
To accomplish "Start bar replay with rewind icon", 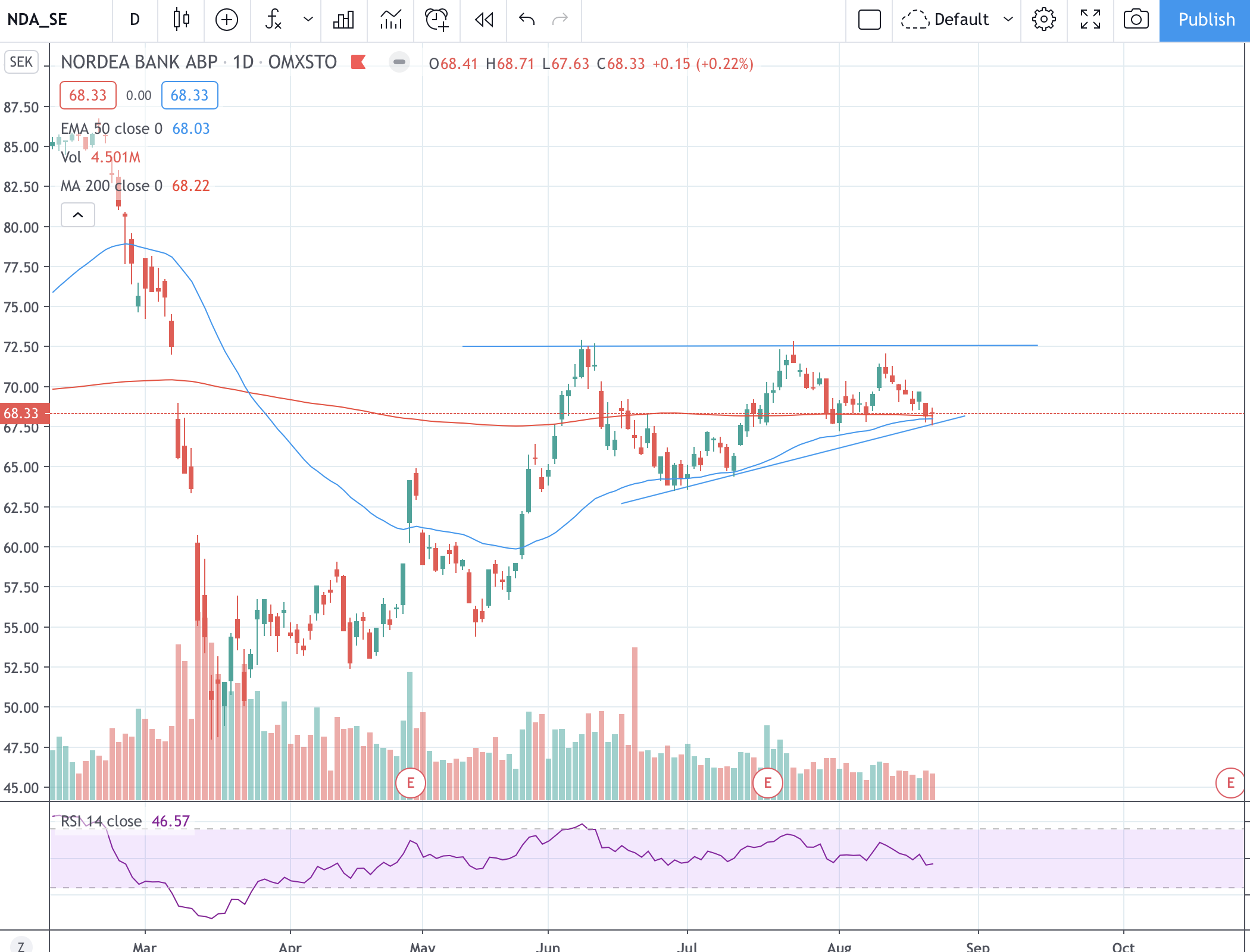I will coord(484,20).
